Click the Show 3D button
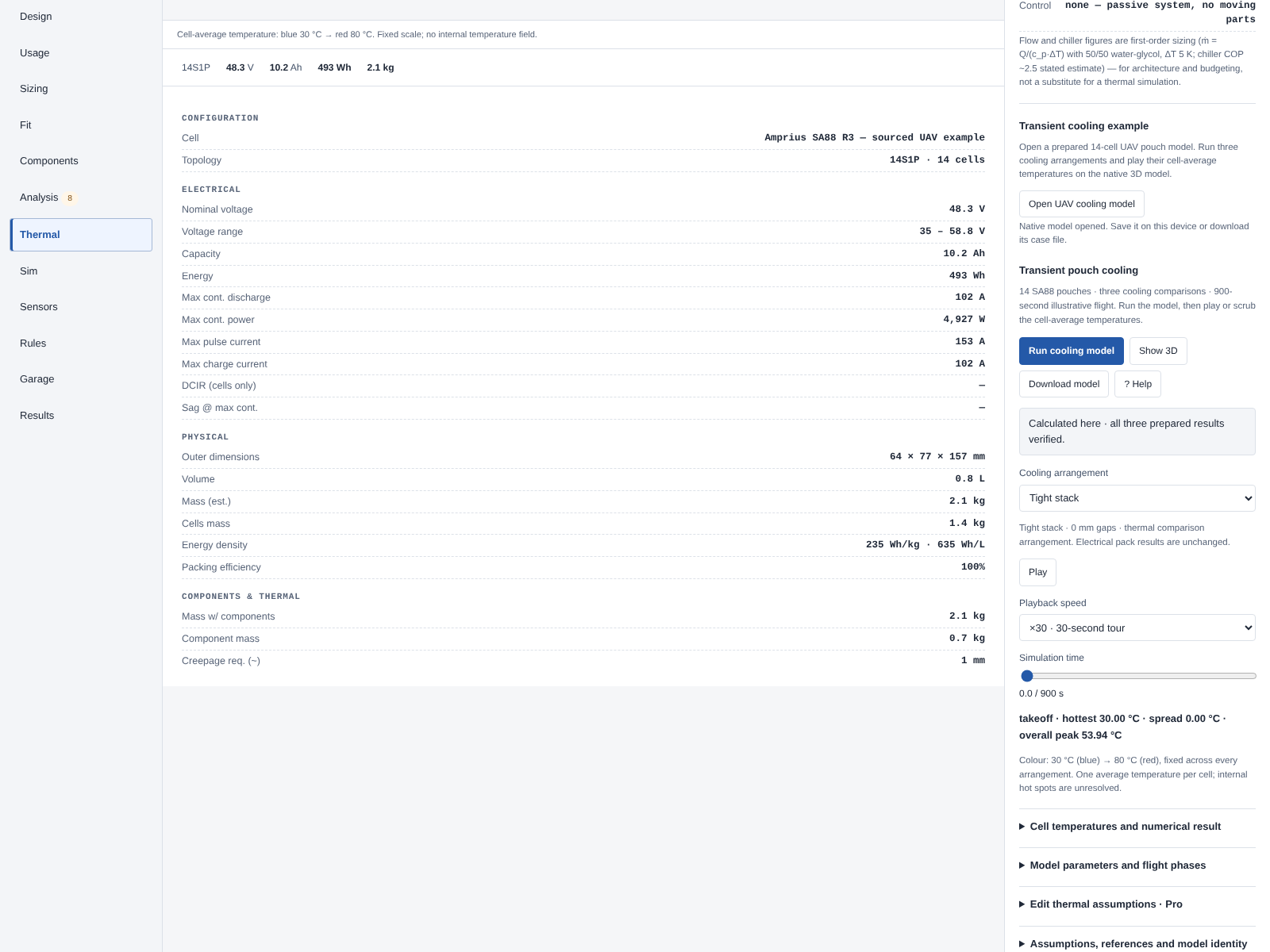1270x952 pixels. 1158,351
